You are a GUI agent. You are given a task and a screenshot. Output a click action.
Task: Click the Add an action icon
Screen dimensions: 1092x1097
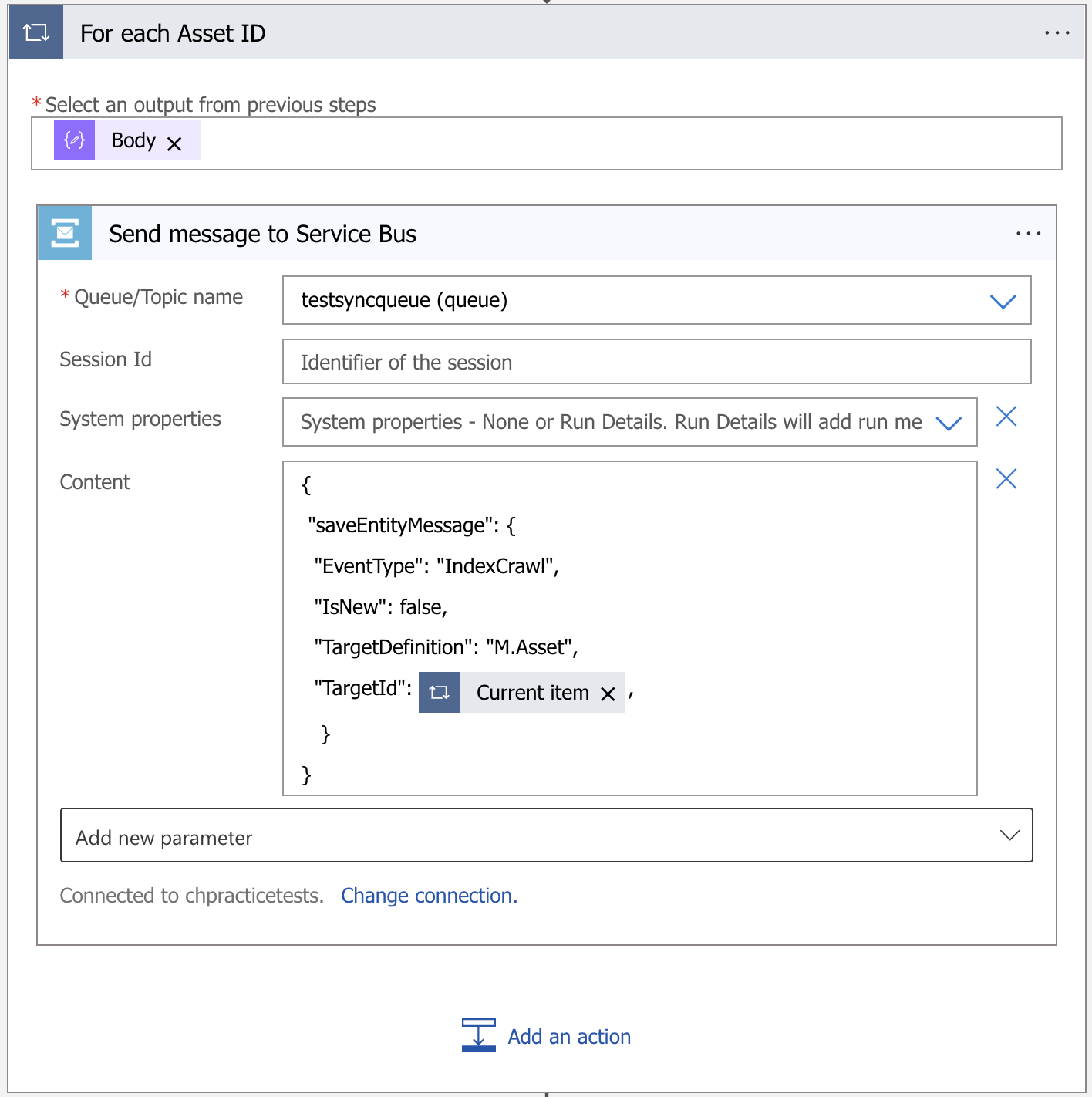(478, 1035)
